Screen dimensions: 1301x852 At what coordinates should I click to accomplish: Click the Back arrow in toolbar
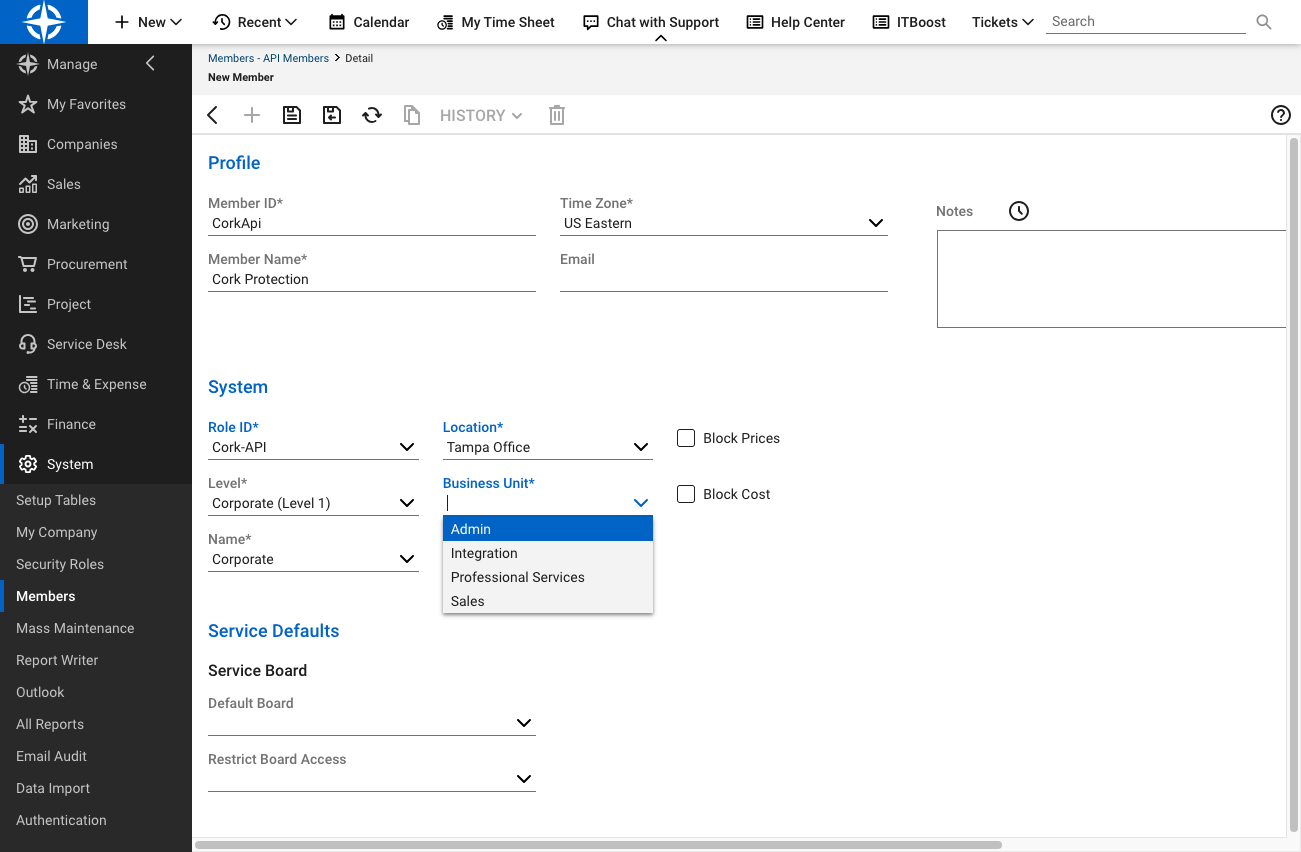(x=213, y=115)
